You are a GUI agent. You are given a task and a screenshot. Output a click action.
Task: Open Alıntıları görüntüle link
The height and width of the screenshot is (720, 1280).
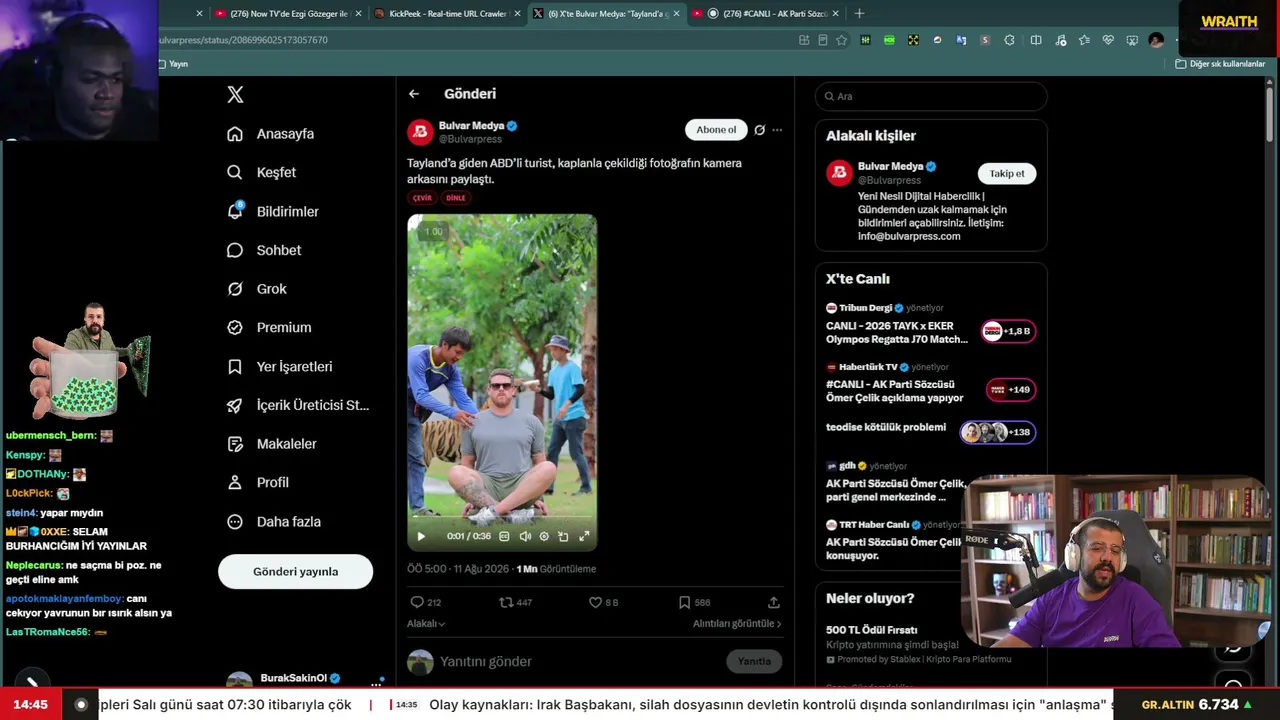(x=737, y=623)
